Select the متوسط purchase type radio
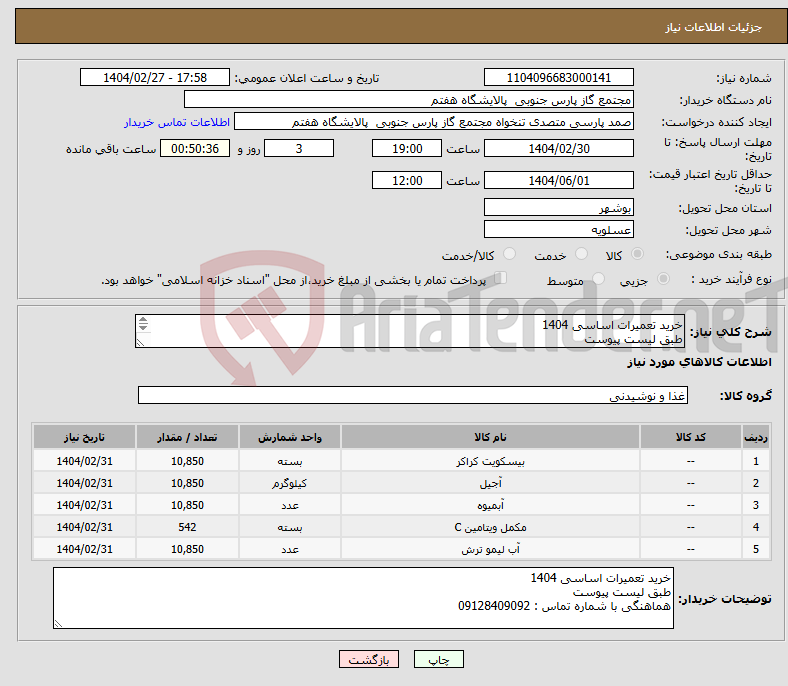Viewport: 788px width, 686px height. (599, 278)
